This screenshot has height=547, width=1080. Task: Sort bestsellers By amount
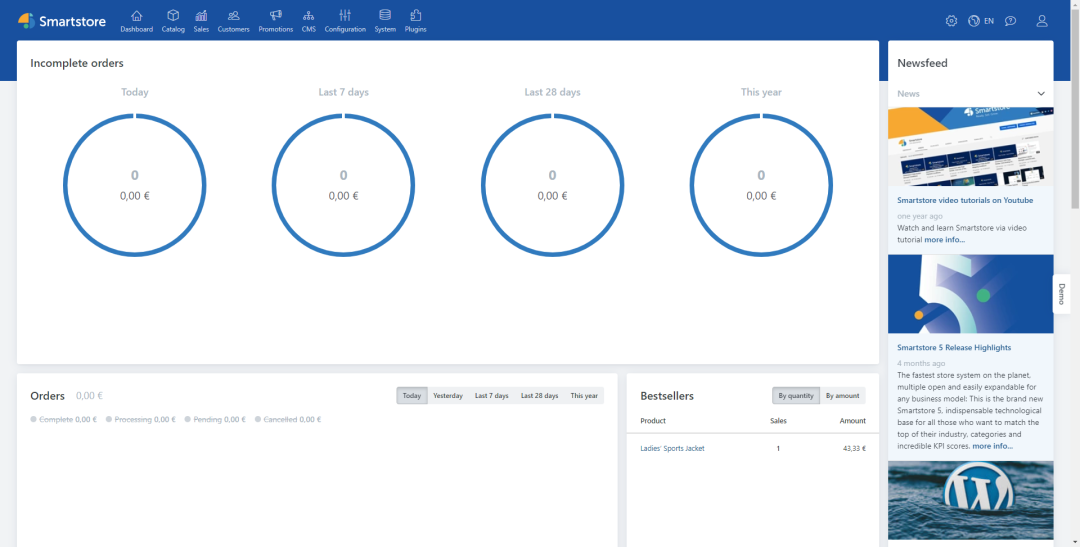[842, 395]
